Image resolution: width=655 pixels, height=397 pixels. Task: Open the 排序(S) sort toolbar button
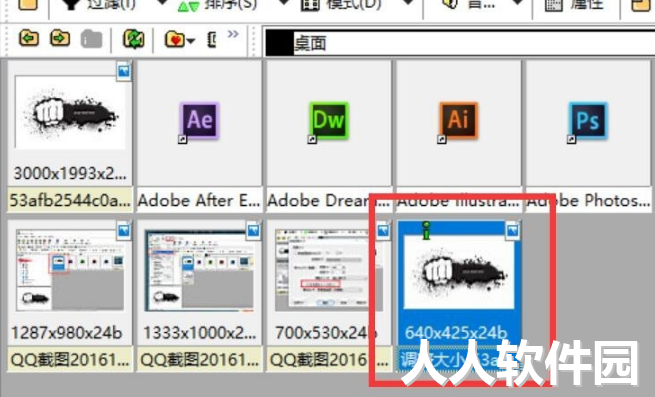pyautogui.click(x=218, y=5)
